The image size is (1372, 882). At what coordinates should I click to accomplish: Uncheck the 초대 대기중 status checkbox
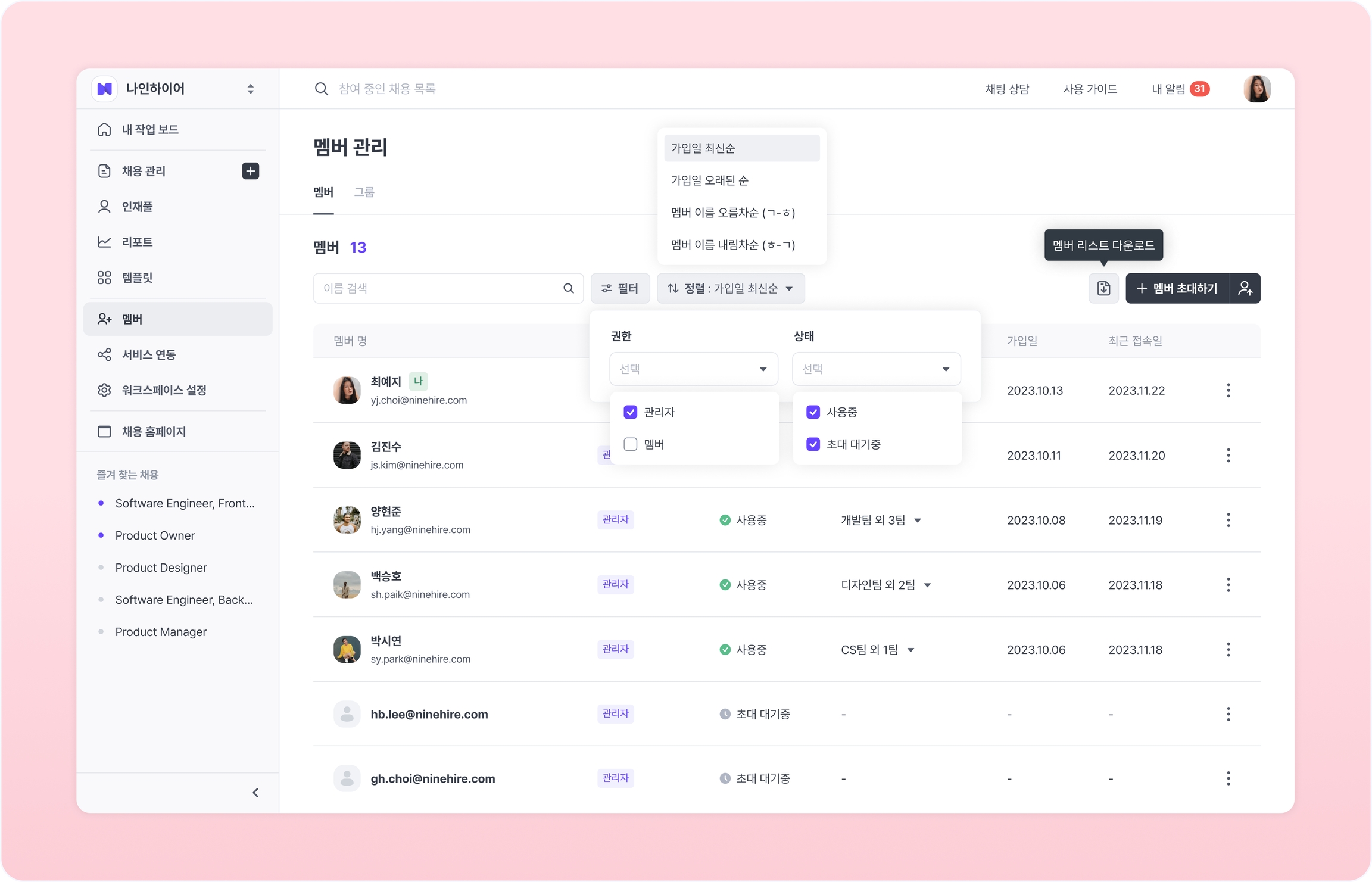point(813,444)
